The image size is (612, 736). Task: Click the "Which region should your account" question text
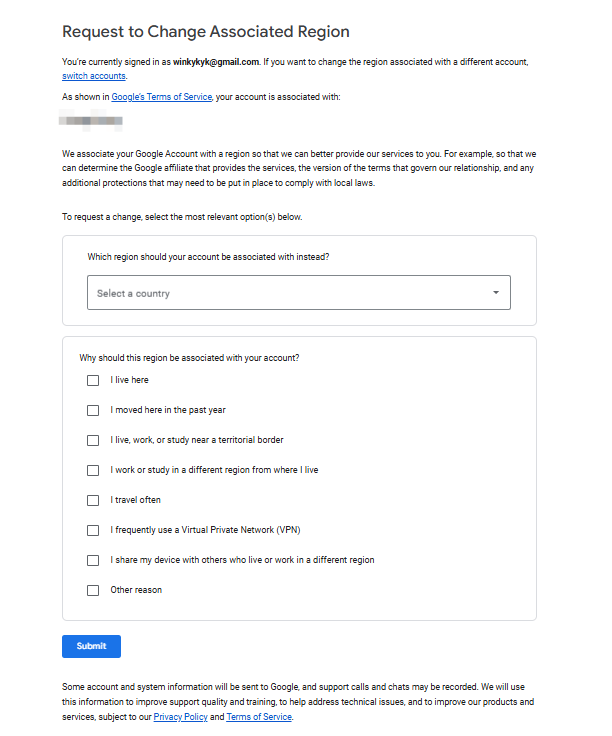click(x=208, y=257)
